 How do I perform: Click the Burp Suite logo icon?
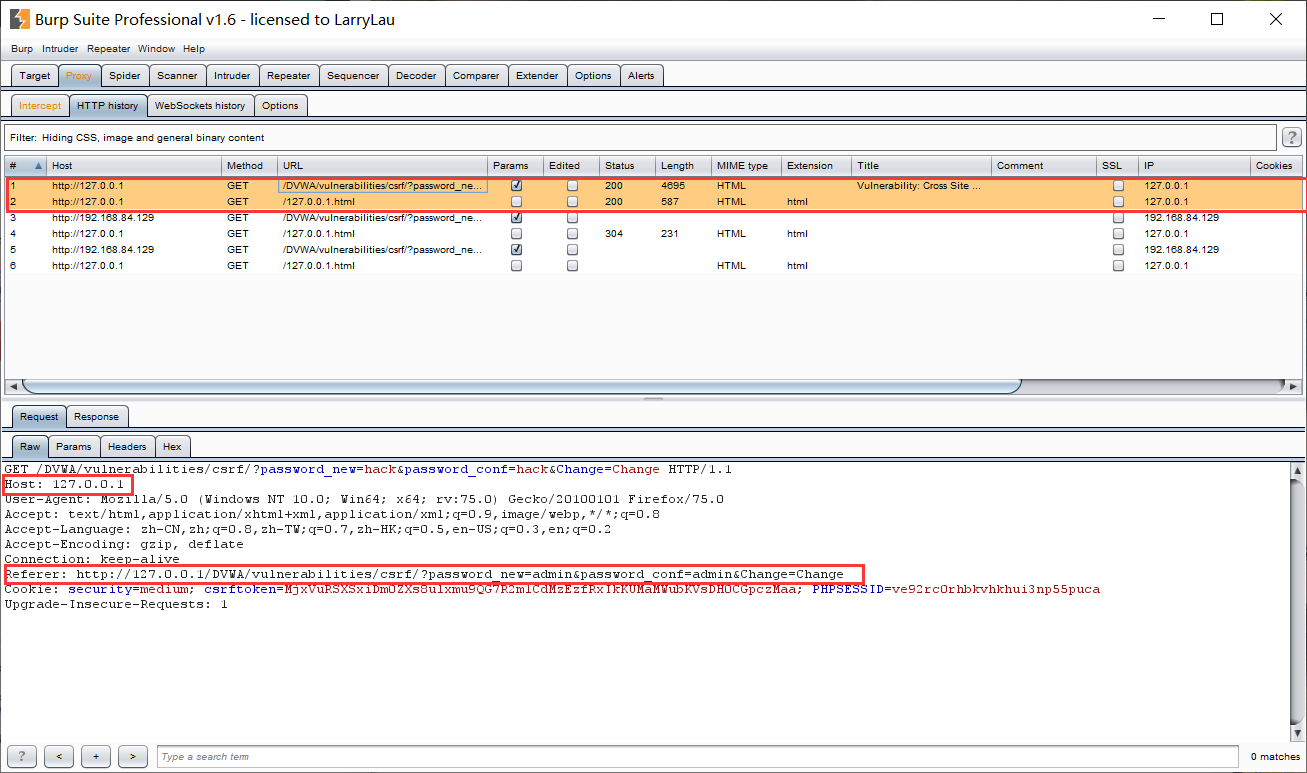point(19,19)
